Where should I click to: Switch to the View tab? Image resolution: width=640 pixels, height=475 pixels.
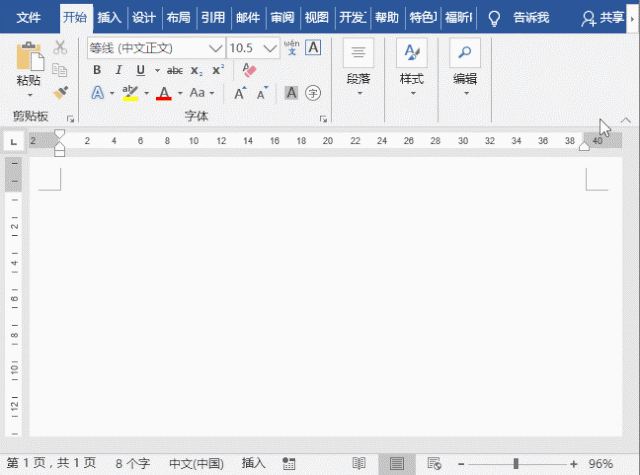[x=317, y=18]
